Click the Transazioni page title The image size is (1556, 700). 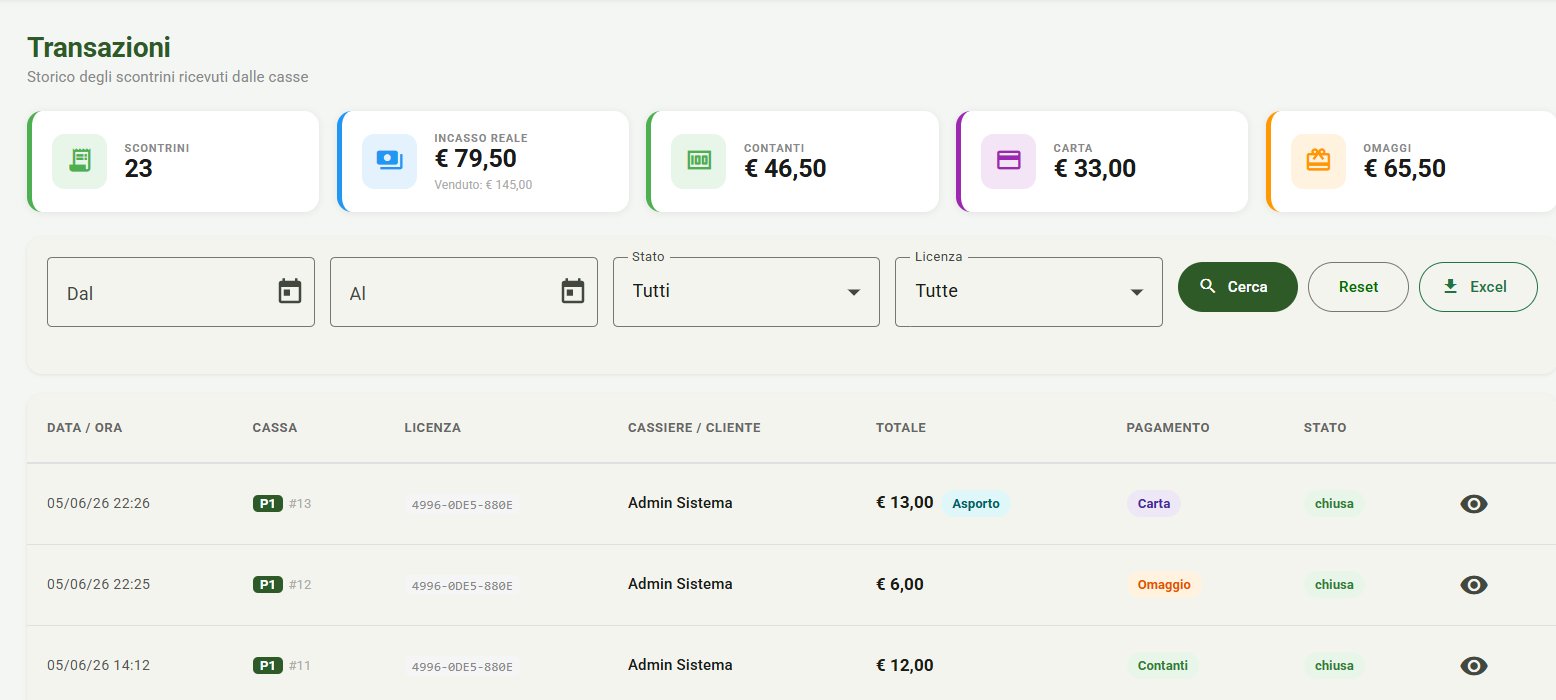coord(99,47)
